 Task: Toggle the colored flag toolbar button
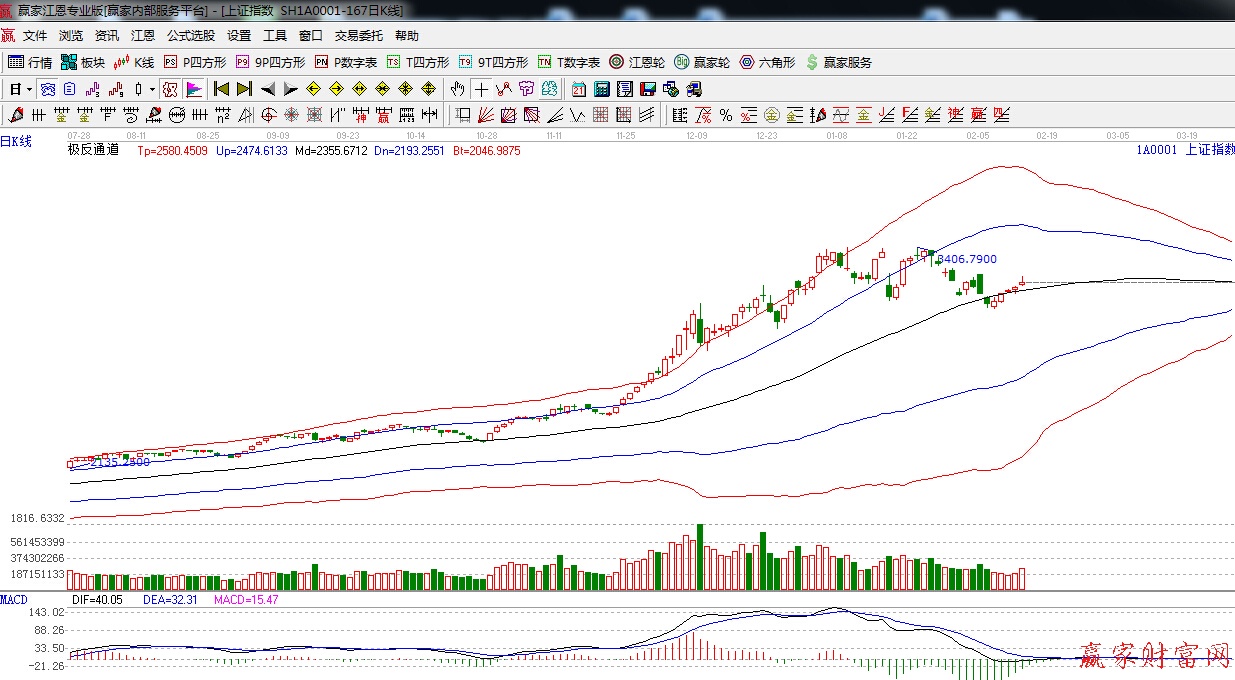(193, 89)
